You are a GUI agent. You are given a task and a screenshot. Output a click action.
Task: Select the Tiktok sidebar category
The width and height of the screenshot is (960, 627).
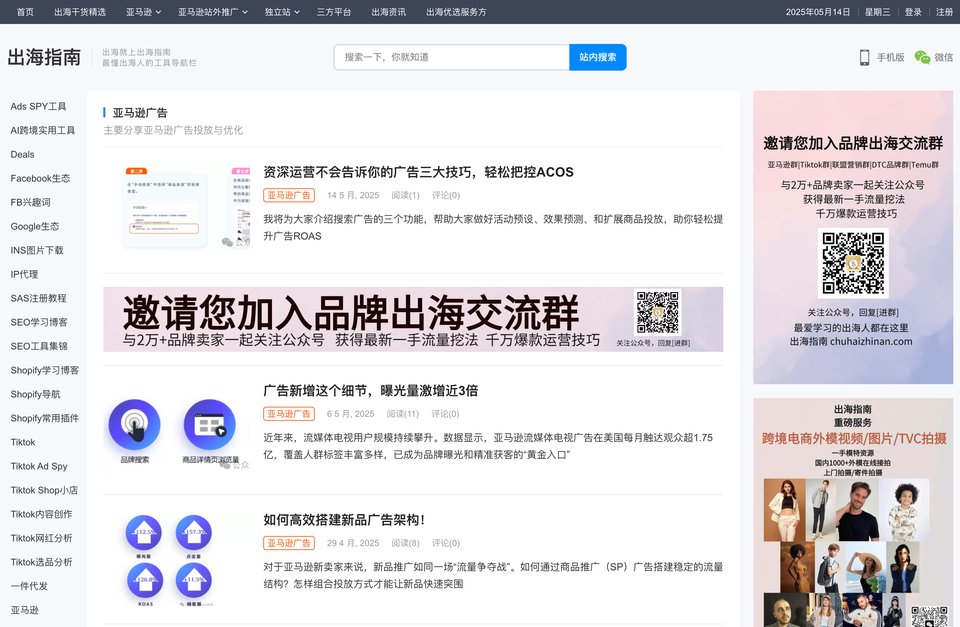click(x=23, y=442)
